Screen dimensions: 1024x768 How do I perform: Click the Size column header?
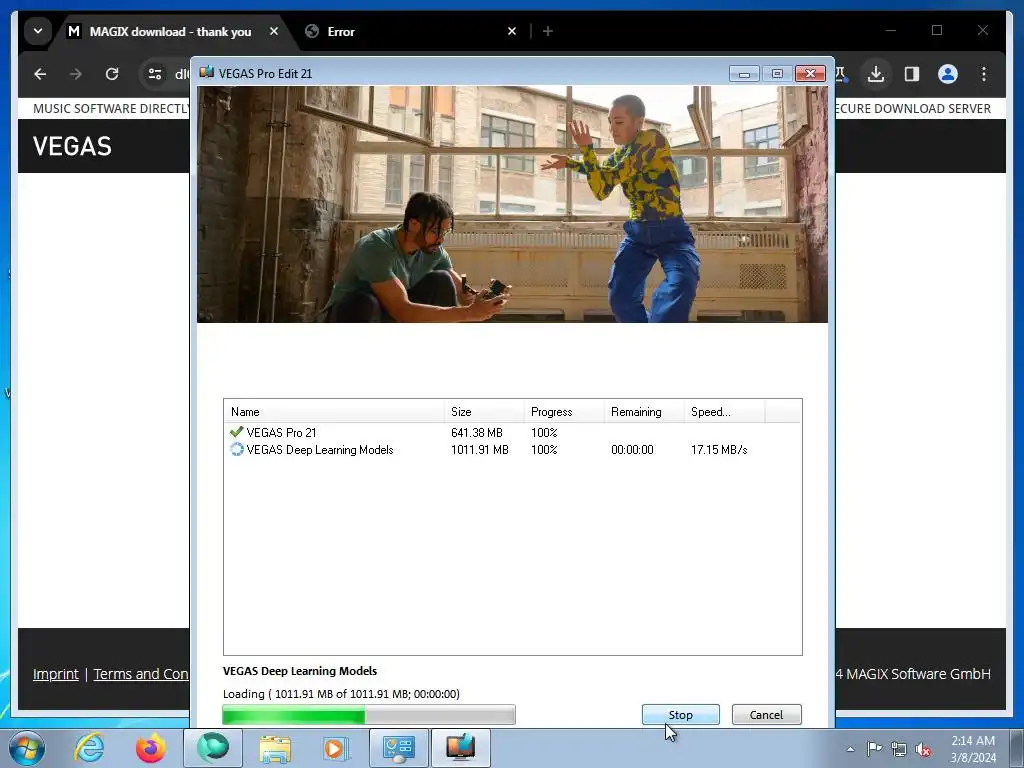pos(484,411)
